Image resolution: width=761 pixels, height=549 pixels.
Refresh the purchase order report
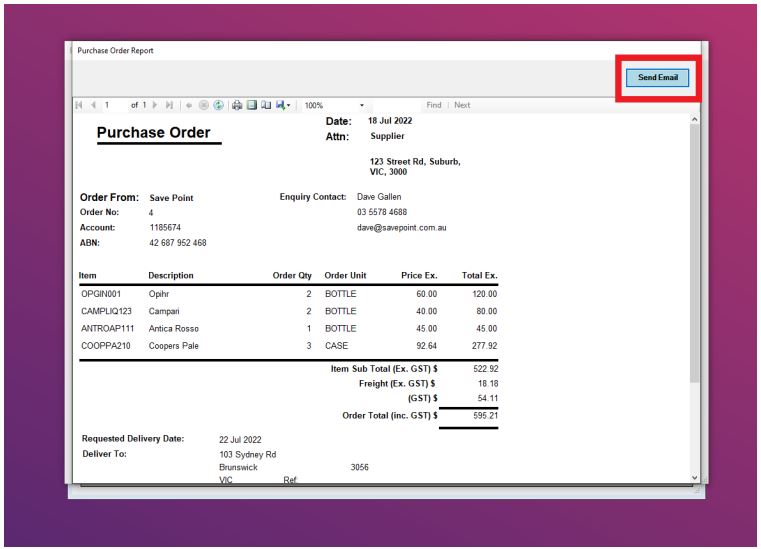pos(216,105)
